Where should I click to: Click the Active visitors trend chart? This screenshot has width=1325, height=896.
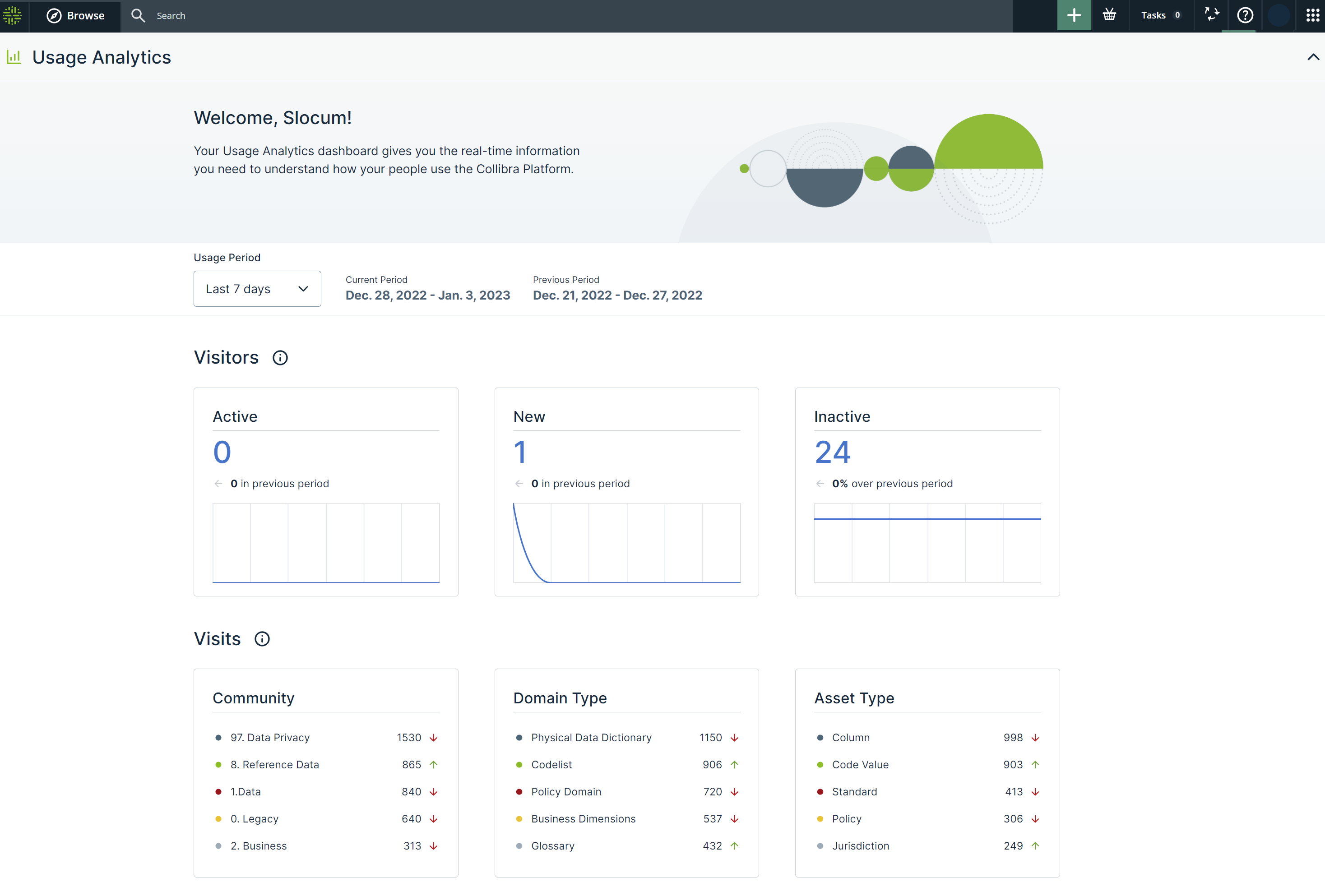326,543
